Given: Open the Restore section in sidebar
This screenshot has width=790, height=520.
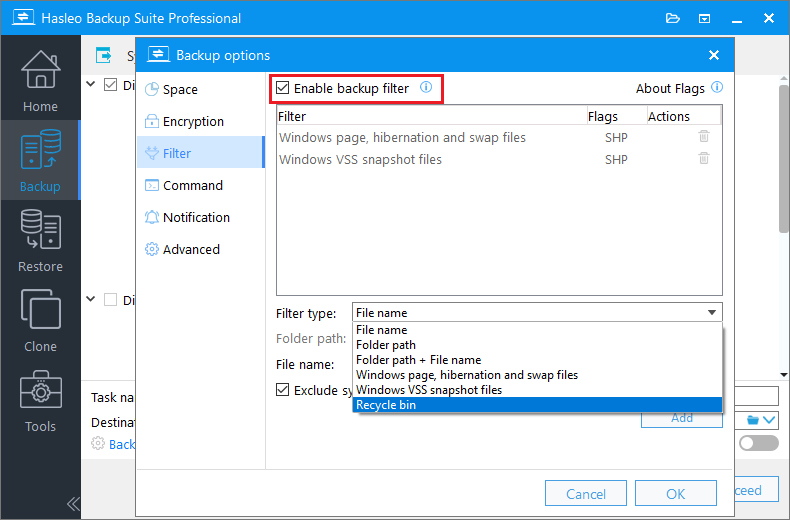Looking at the screenshot, I should click(x=40, y=240).
